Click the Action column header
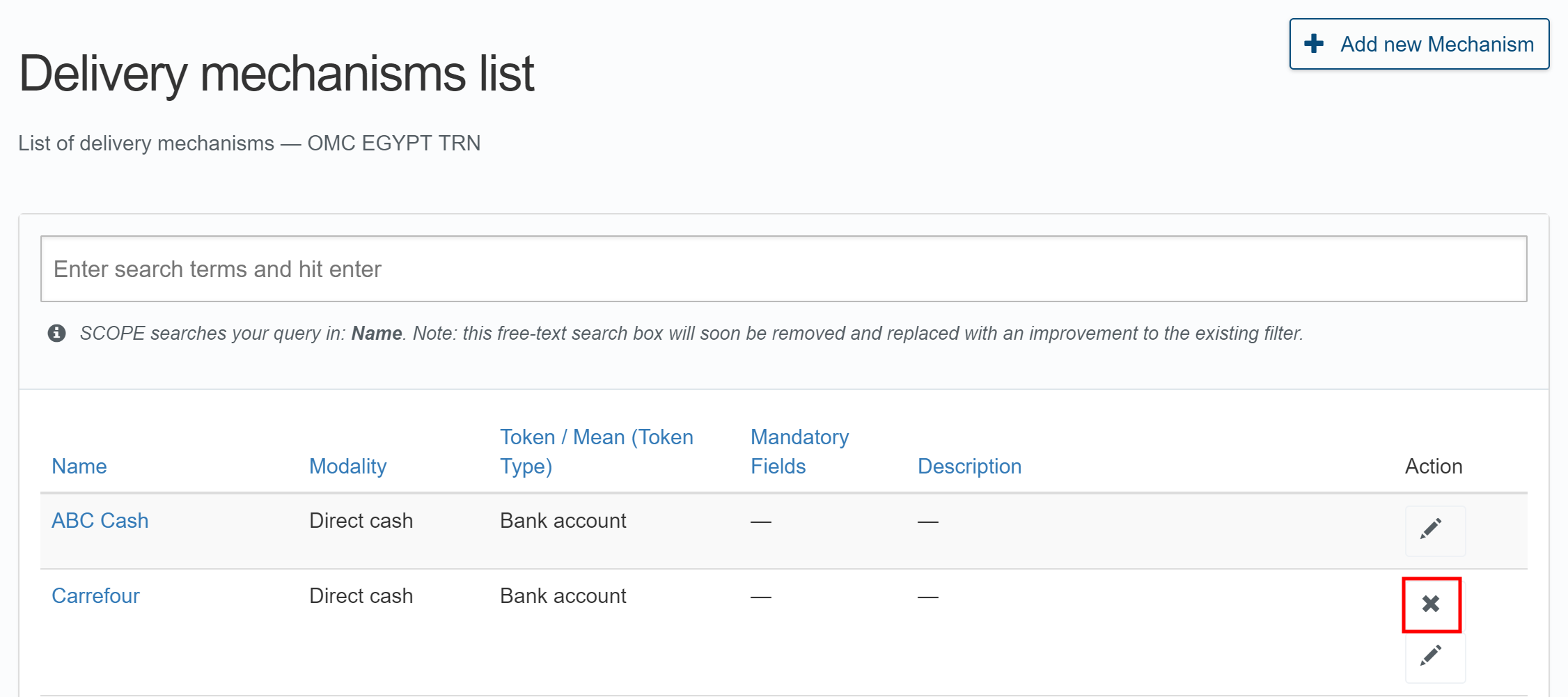The width and height of the screenshot is (1568, 697). (1433, 467)
